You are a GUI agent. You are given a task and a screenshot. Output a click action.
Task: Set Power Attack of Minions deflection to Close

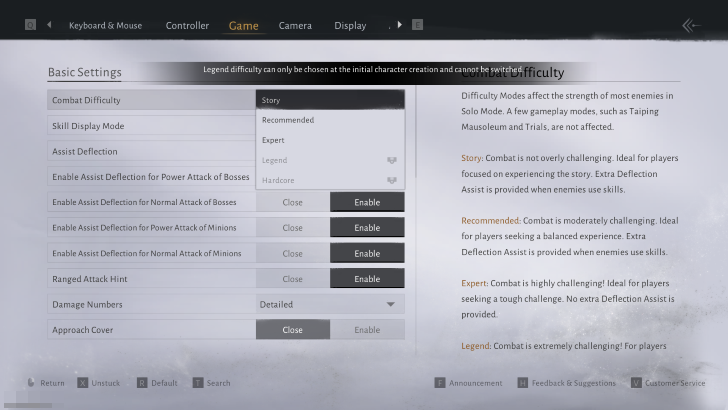coord(292,228)
